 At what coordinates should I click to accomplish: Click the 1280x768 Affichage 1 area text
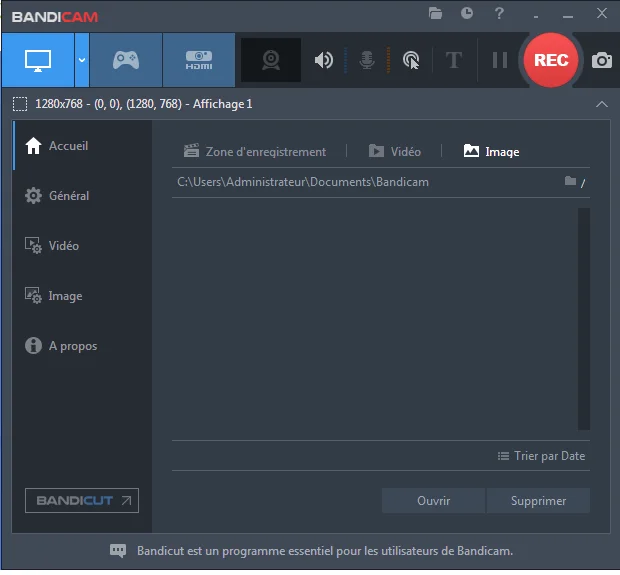coord(144,104)
